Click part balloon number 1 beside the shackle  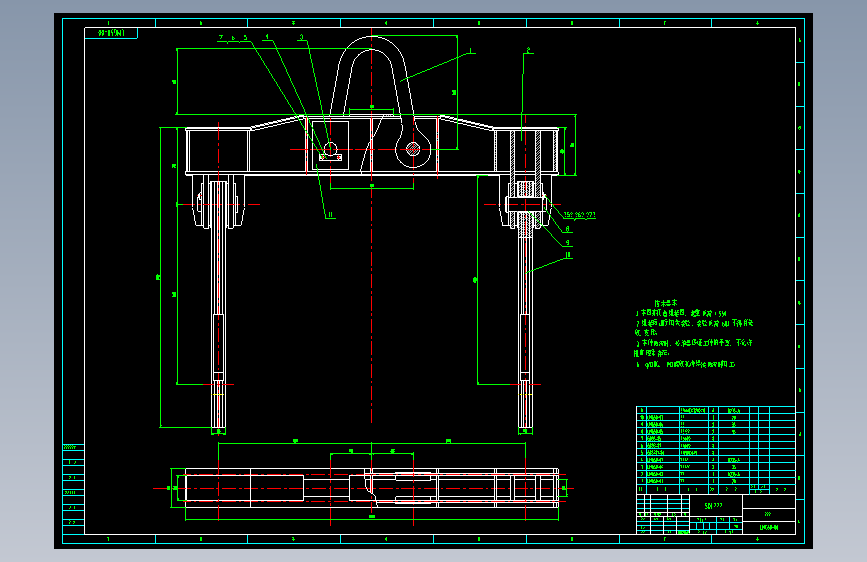coord(471,51)
